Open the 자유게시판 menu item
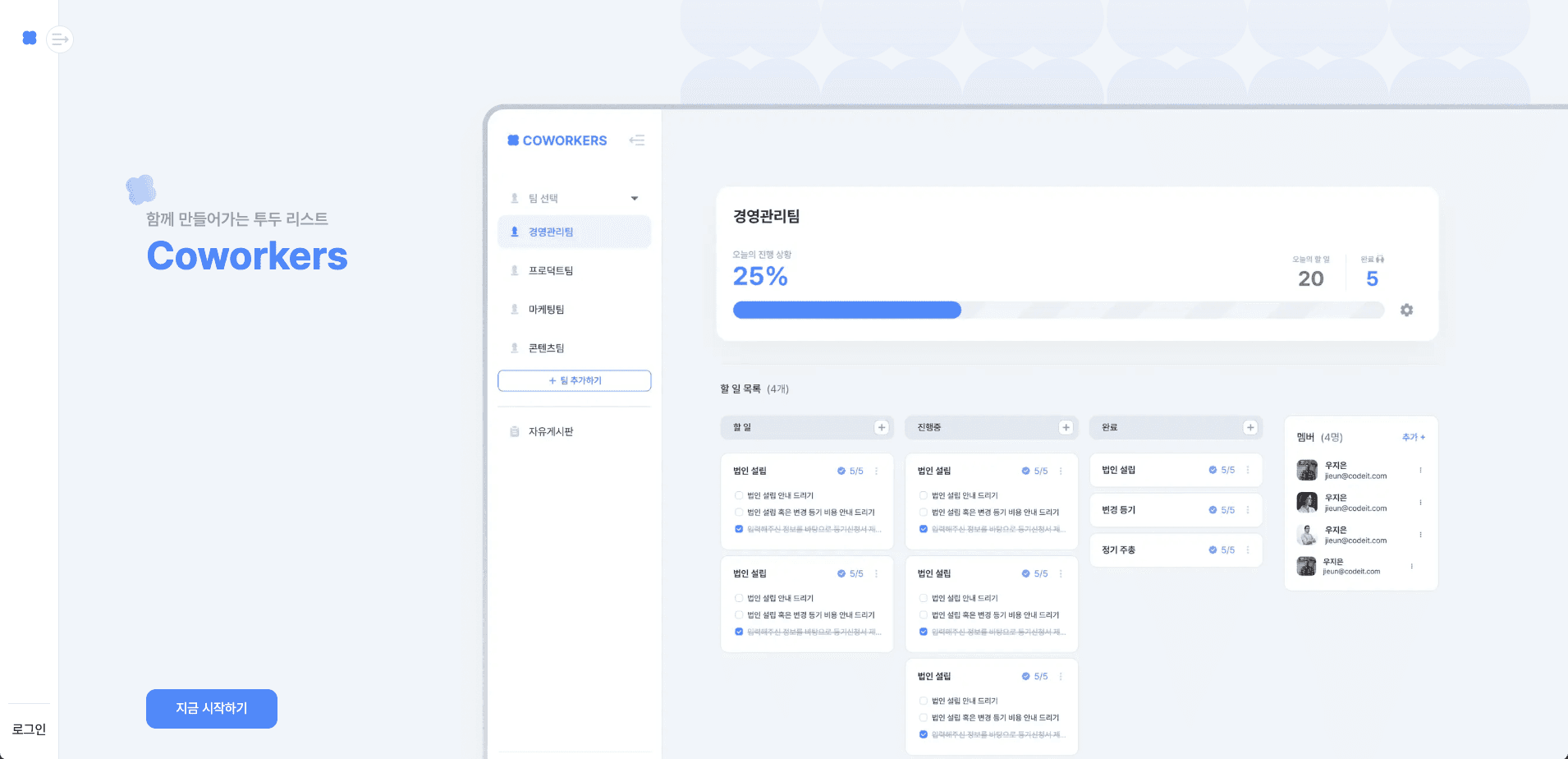This screenshot has height=759, width=1568. pos(551,431)
